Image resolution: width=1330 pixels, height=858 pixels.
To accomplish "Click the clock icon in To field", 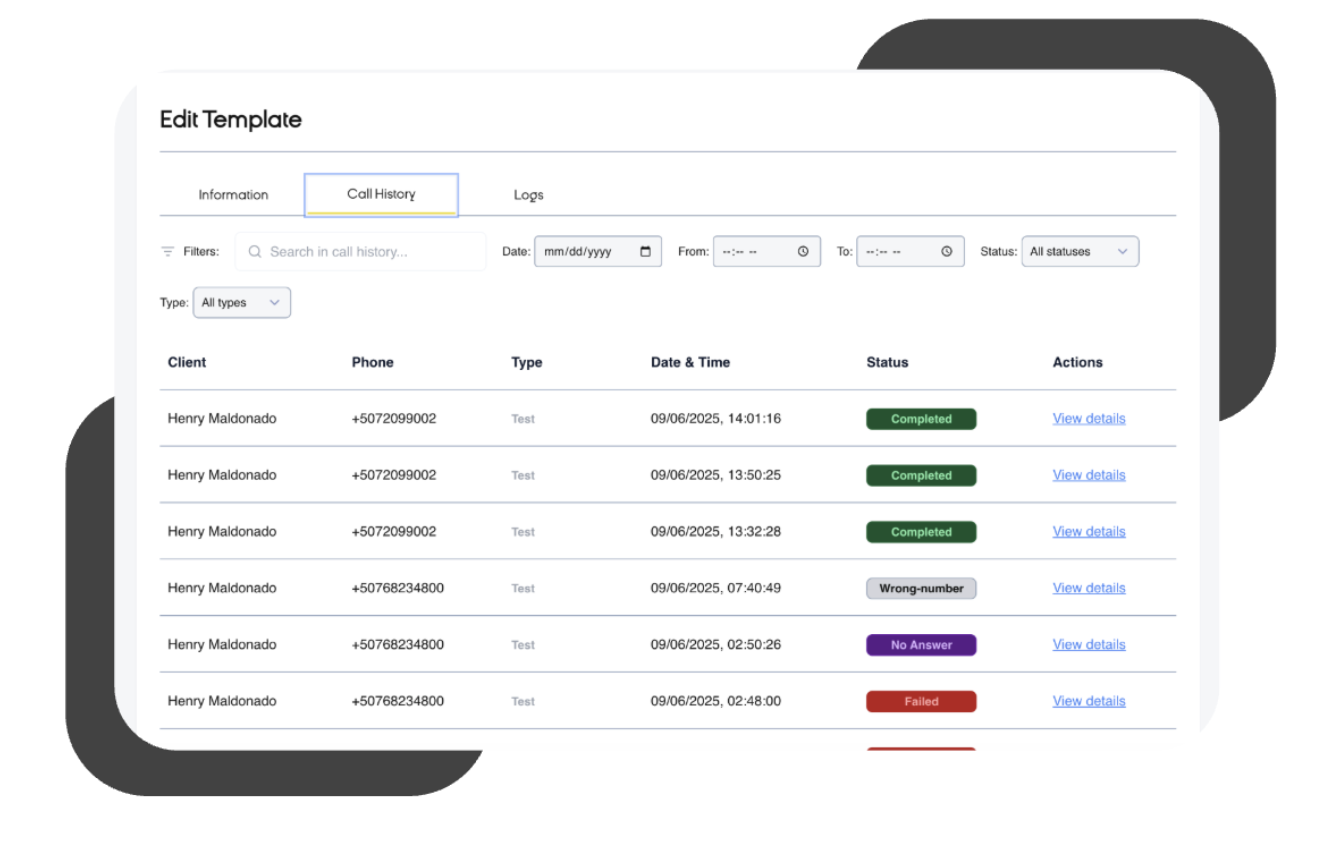I will 946,252.
